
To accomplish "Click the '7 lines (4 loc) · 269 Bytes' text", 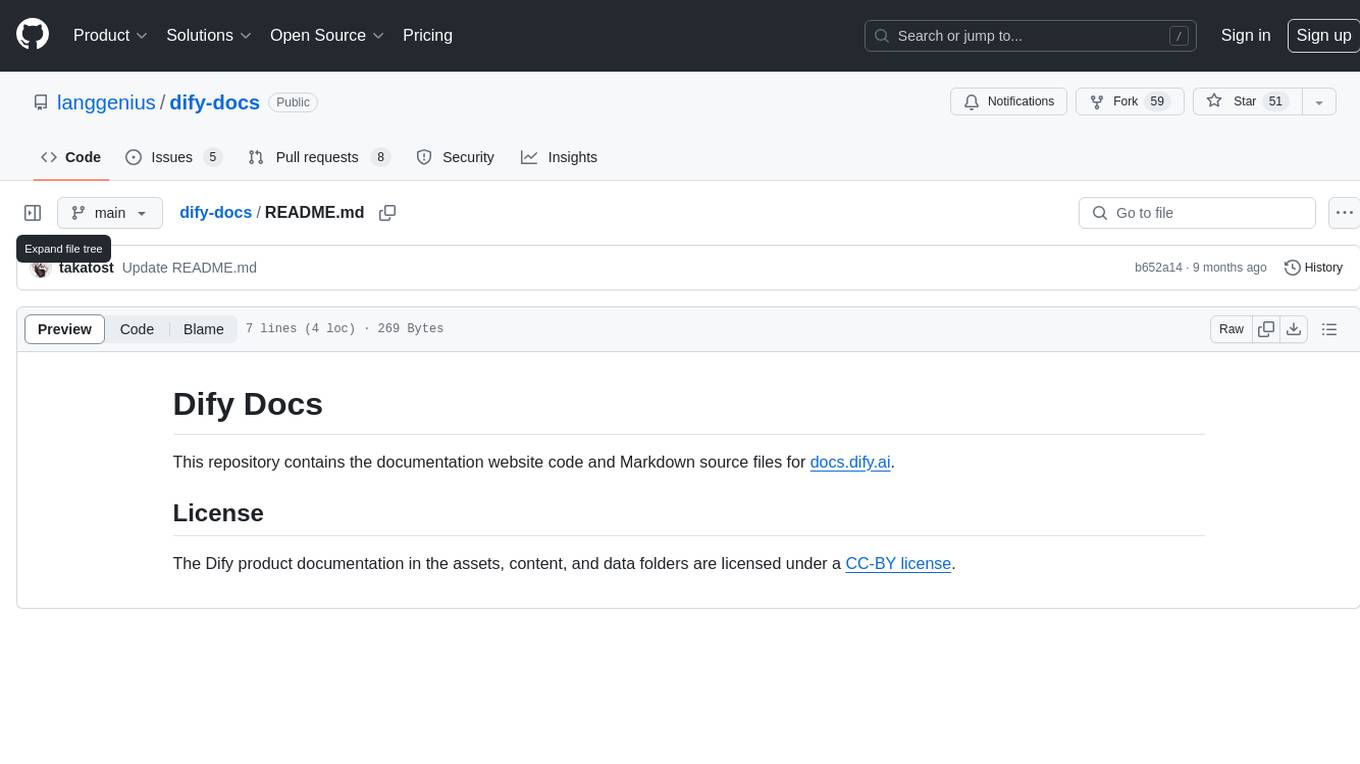I will 345,329.
